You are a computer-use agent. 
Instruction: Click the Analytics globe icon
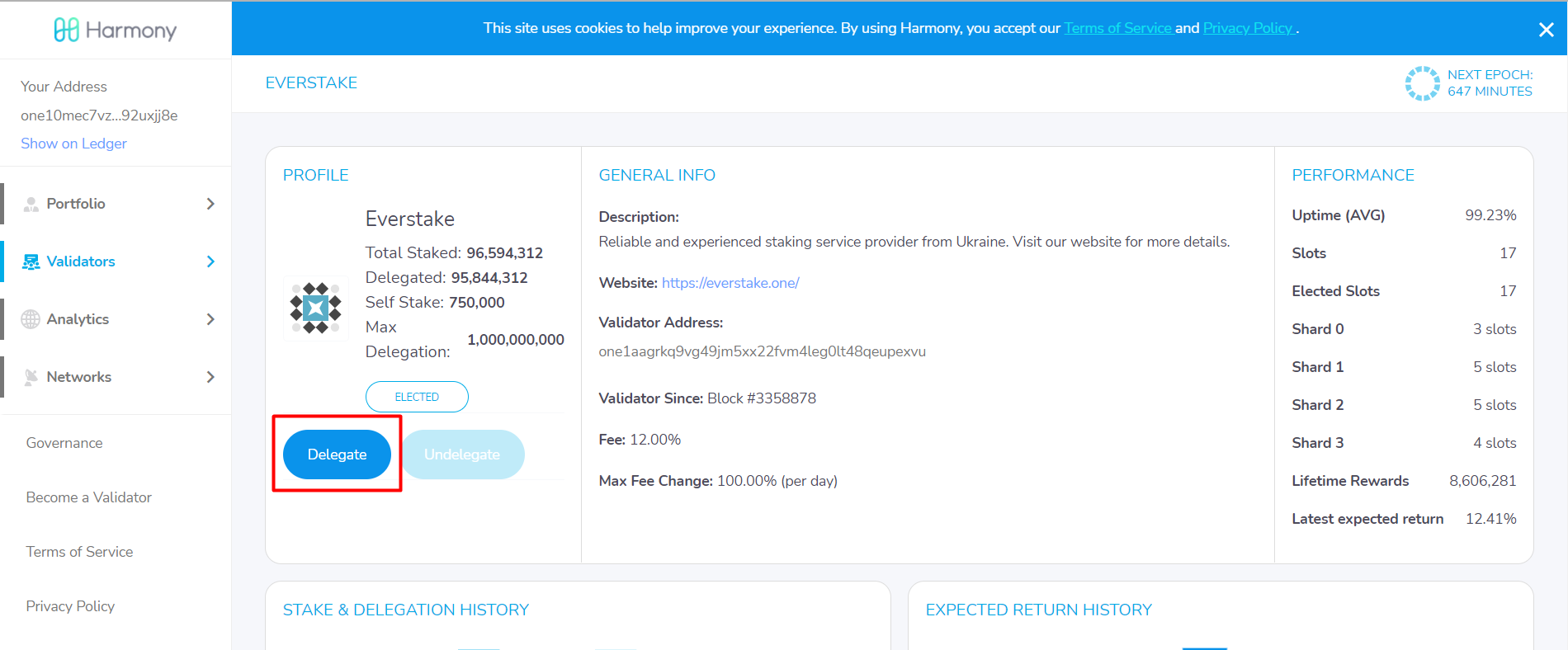pyautogui.click(x=31, y=319)
